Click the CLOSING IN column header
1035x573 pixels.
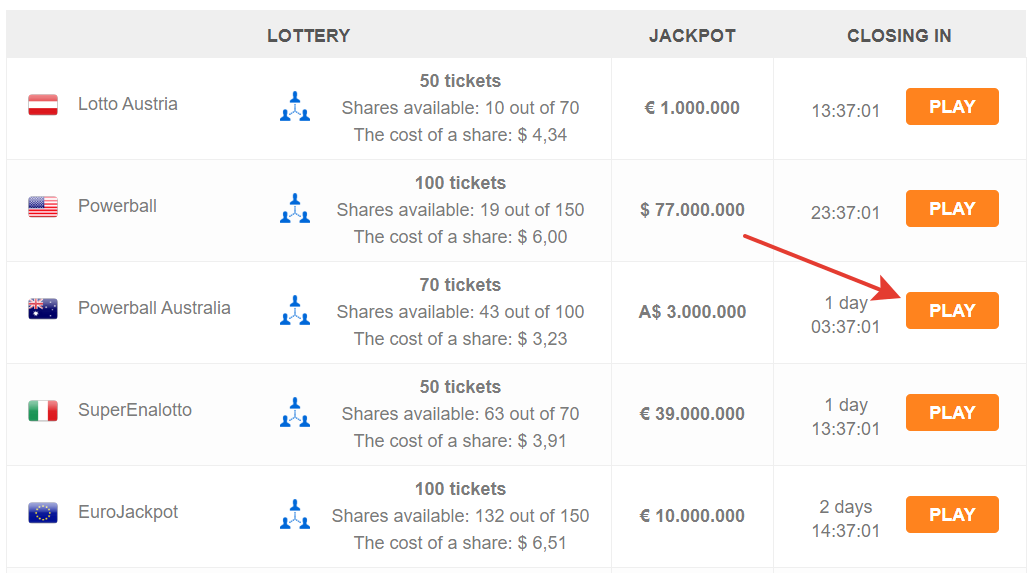pos(899,36)
